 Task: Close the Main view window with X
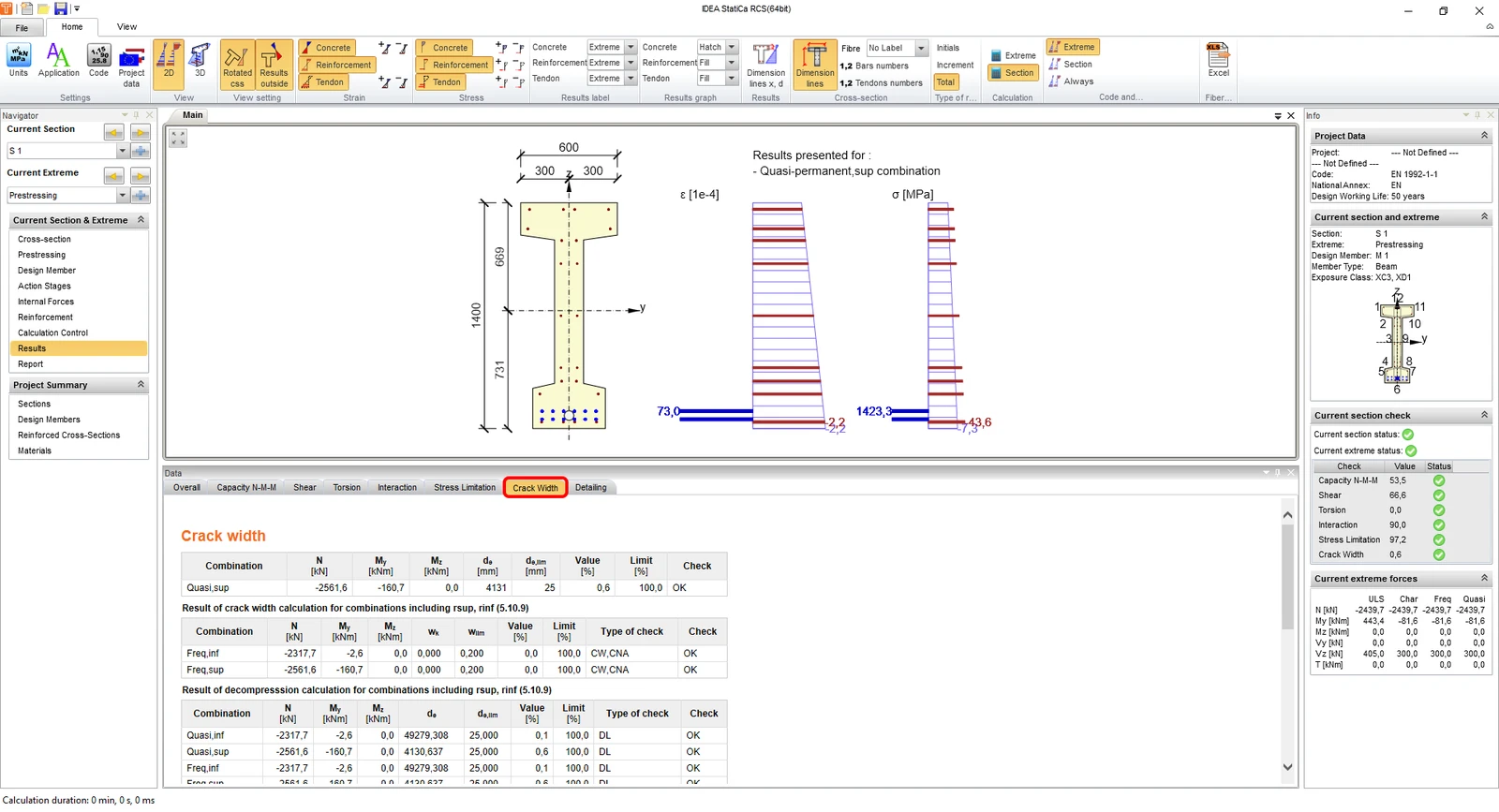click(1291, 116)
